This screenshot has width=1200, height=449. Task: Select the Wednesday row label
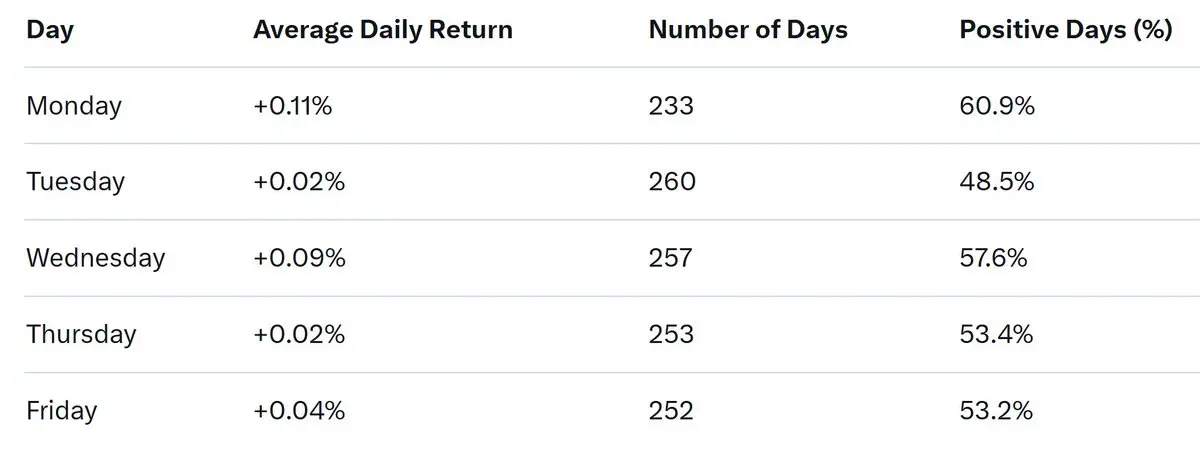pos(96,258)
